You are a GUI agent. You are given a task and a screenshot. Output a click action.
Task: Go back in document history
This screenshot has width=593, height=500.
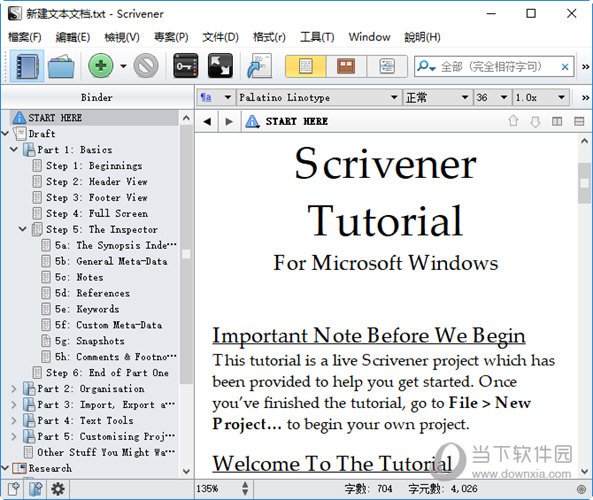tap(207, 121)
